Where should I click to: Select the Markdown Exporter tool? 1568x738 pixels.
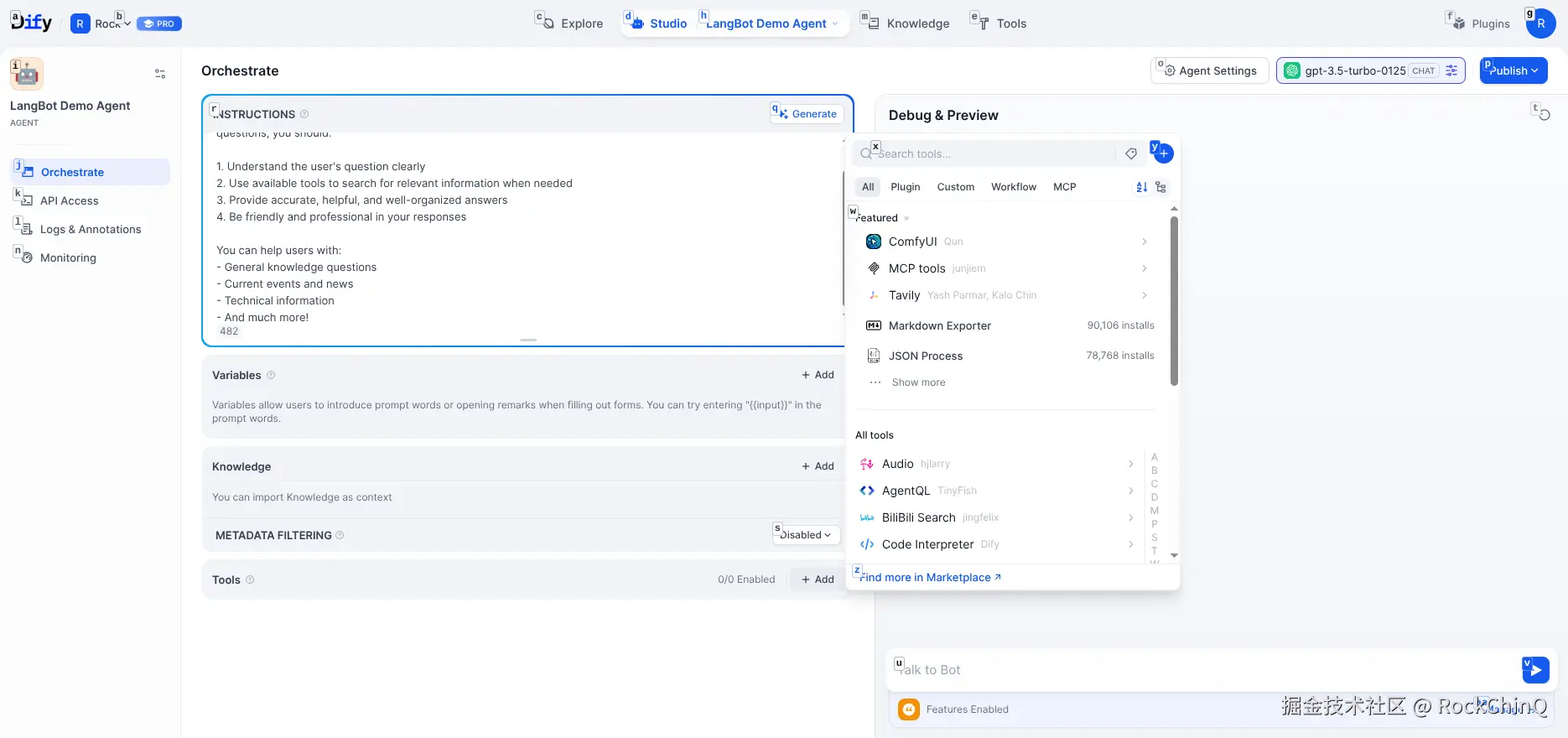(x=939, y=325)
